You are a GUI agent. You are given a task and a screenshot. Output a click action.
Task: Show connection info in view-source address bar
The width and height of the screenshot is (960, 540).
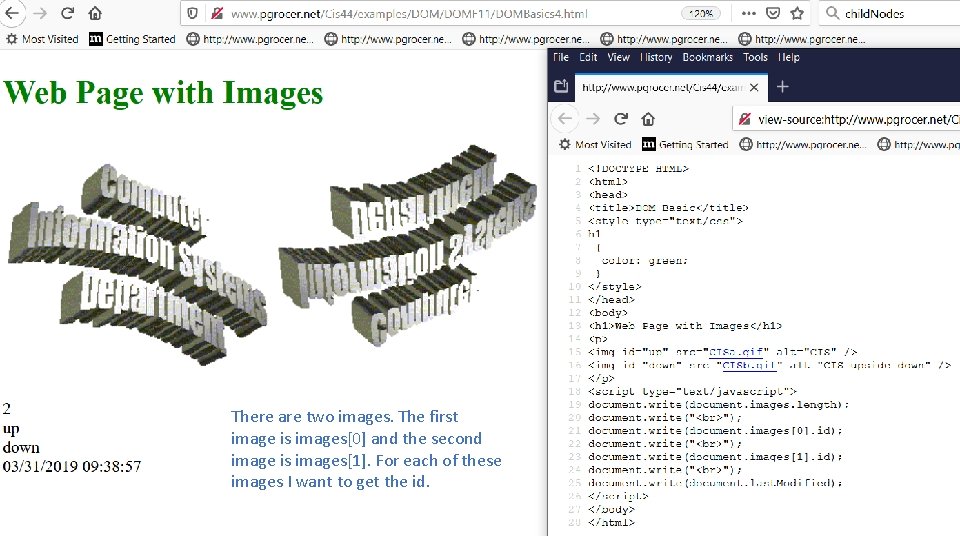point(744,119)
